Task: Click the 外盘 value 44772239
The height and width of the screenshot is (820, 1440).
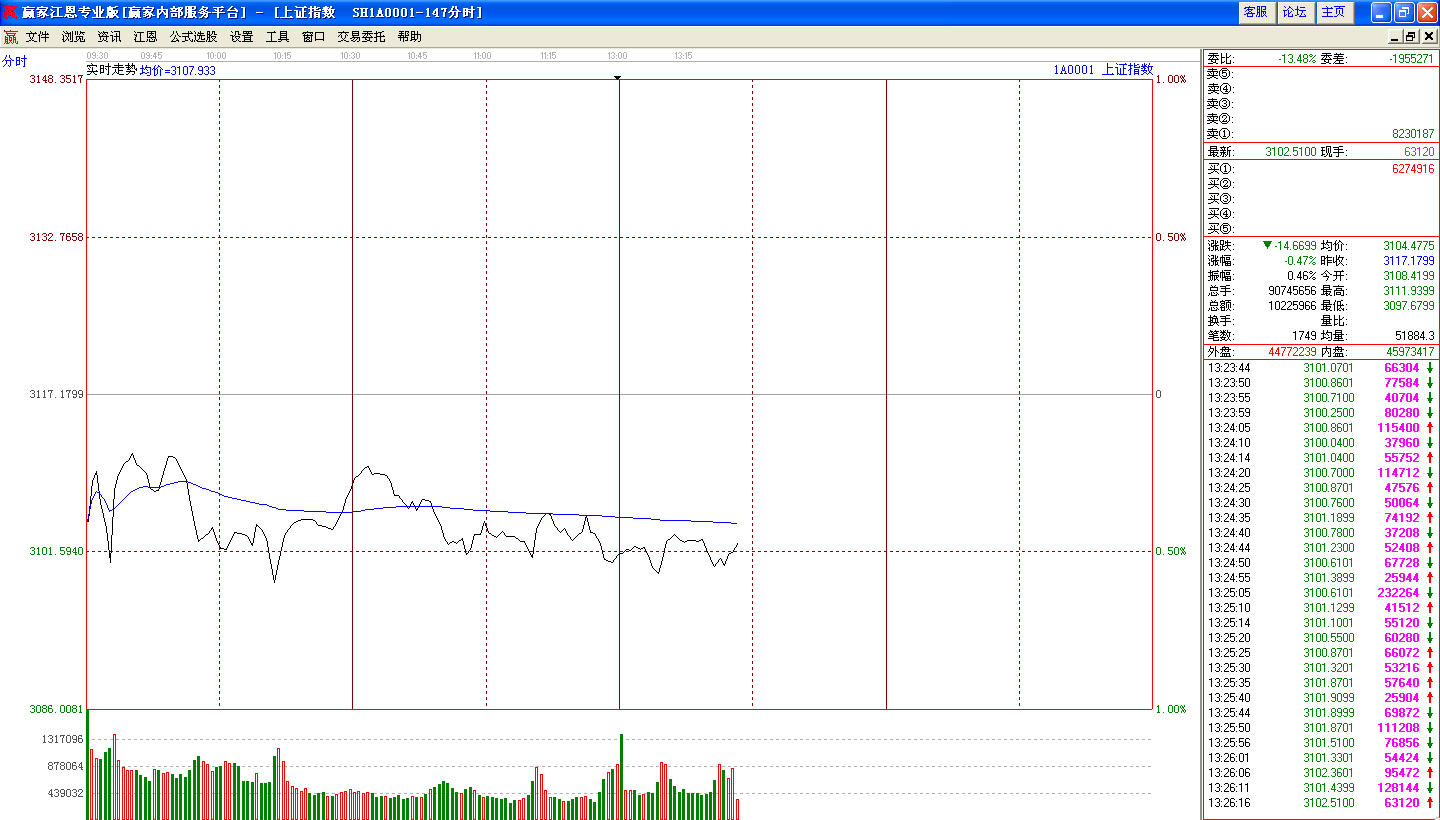Action: (1292, 351)
